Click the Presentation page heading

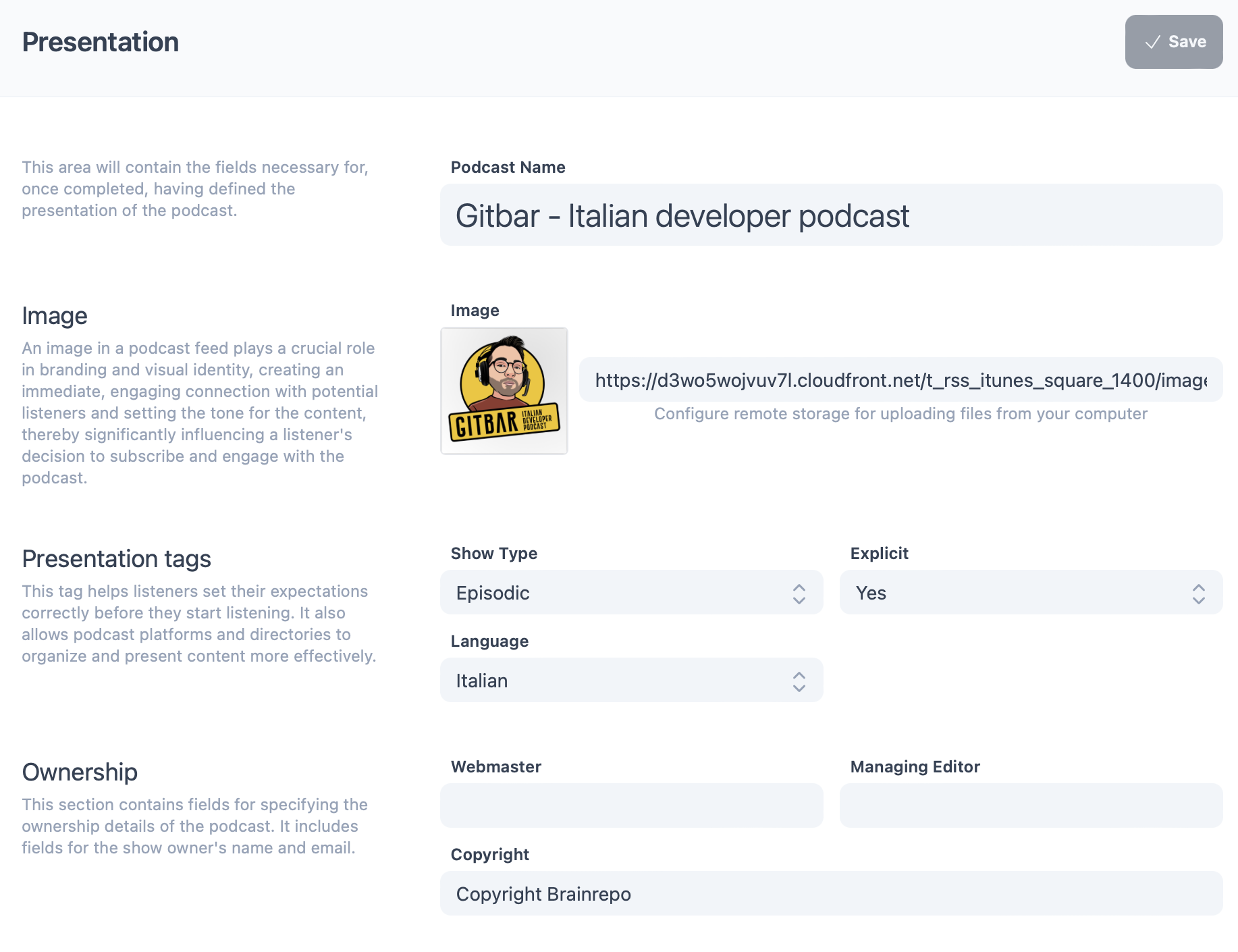(x=101, y=42)
